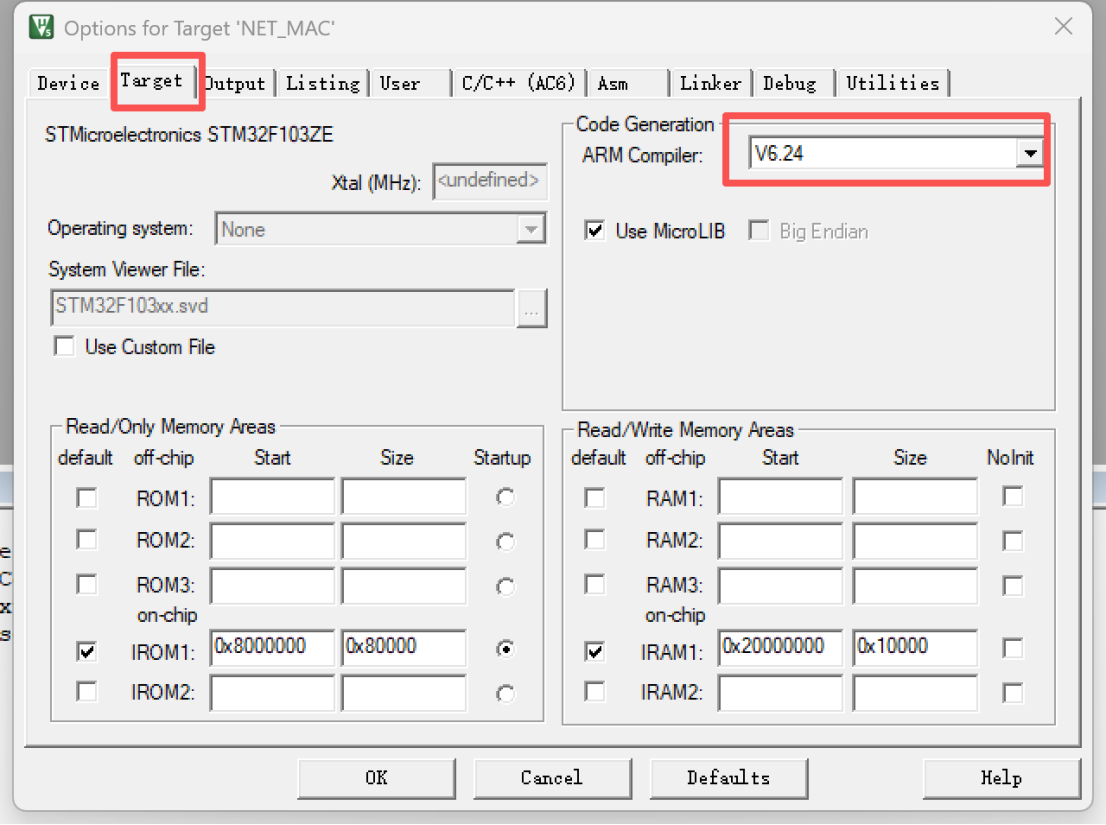Screen dimensions: 1106x825
Task: Enable NoInit for RAM2
Action: coord(1013,542)
